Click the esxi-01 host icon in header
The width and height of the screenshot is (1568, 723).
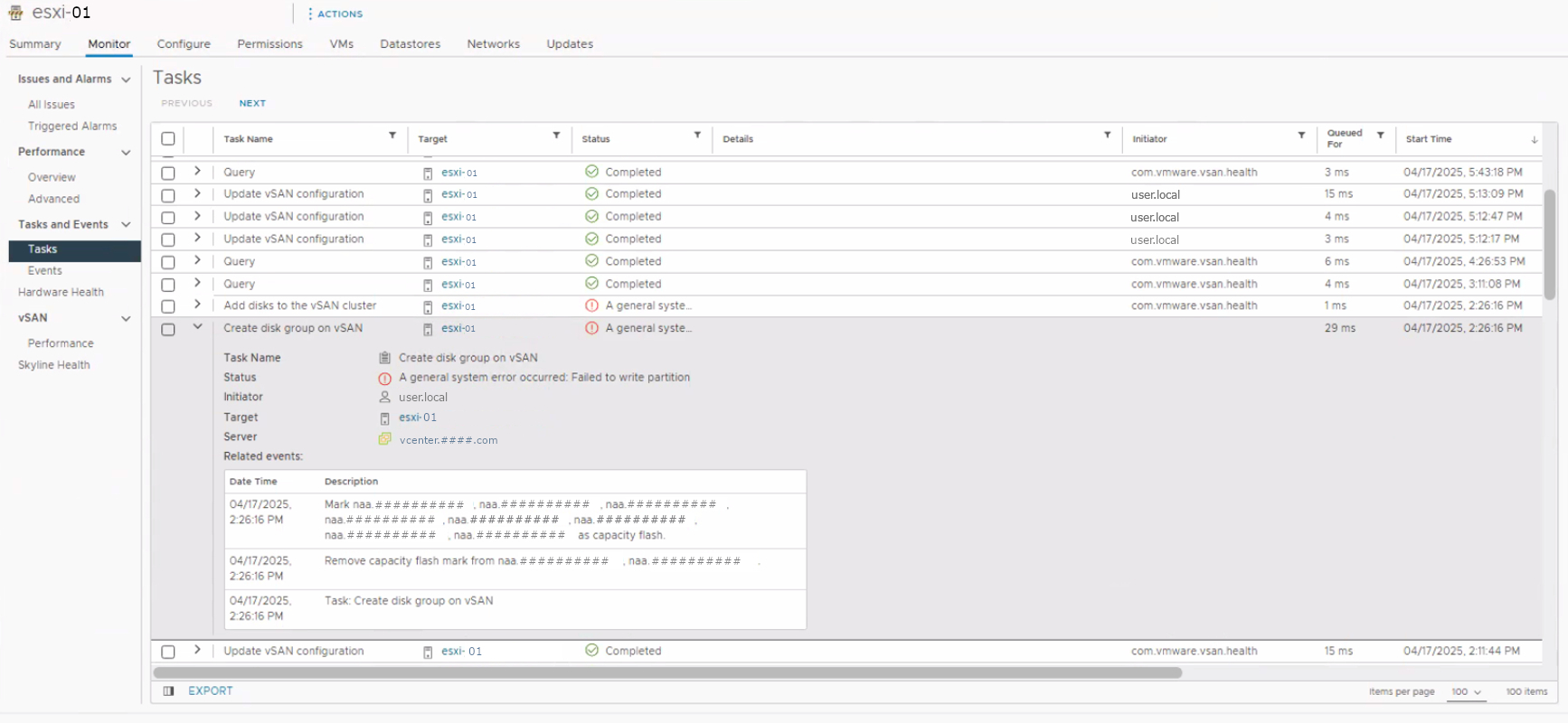click(15, 13)
